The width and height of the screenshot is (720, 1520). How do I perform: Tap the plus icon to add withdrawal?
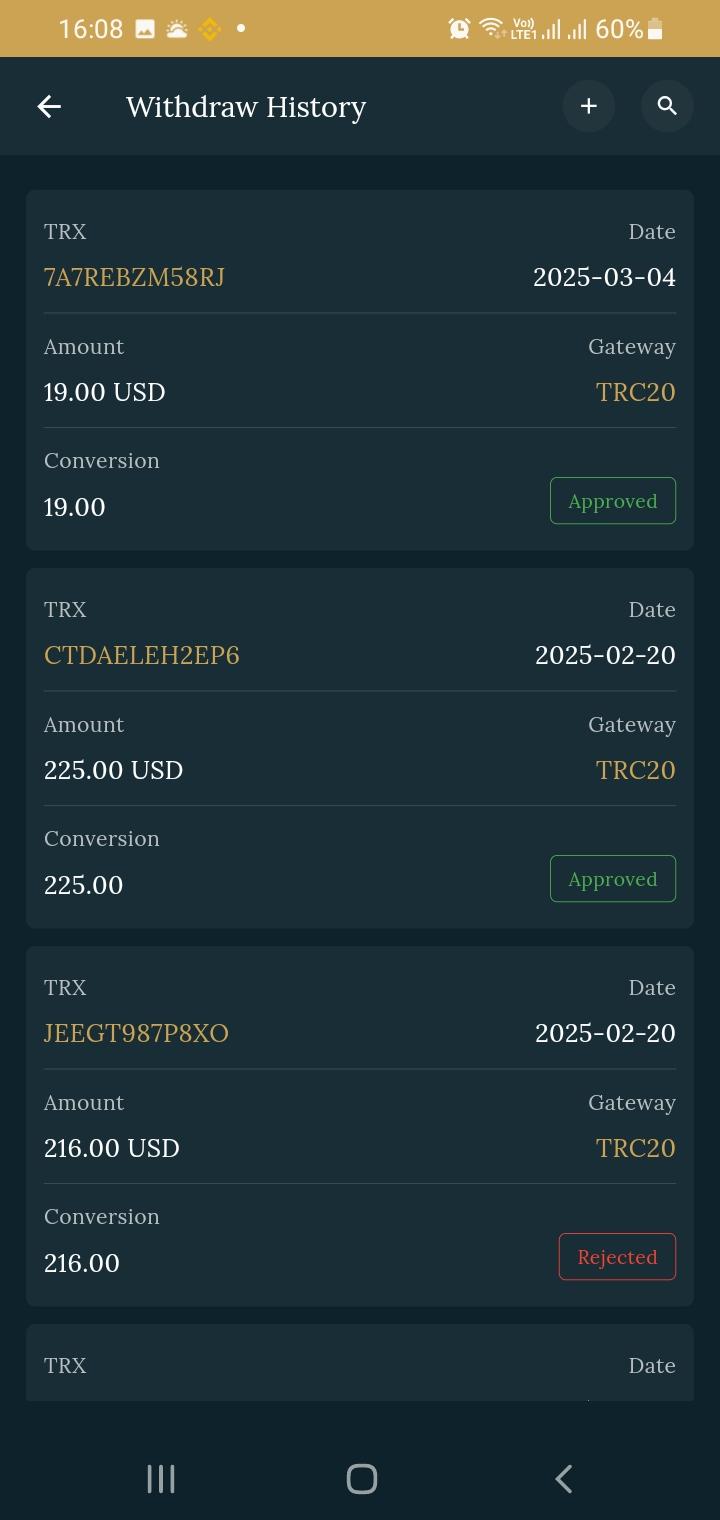588,106
